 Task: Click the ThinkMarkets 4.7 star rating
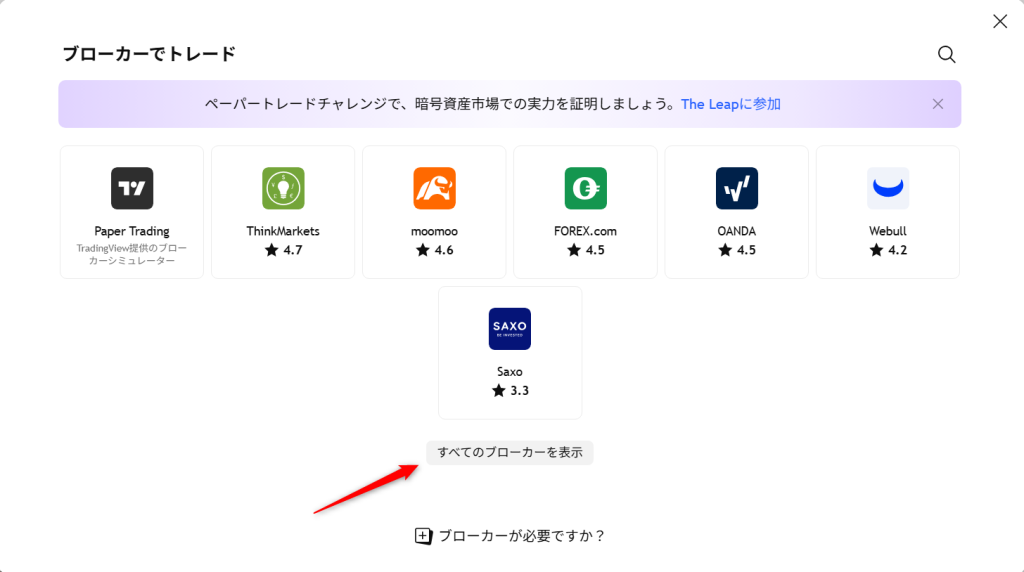click(283, 250)
